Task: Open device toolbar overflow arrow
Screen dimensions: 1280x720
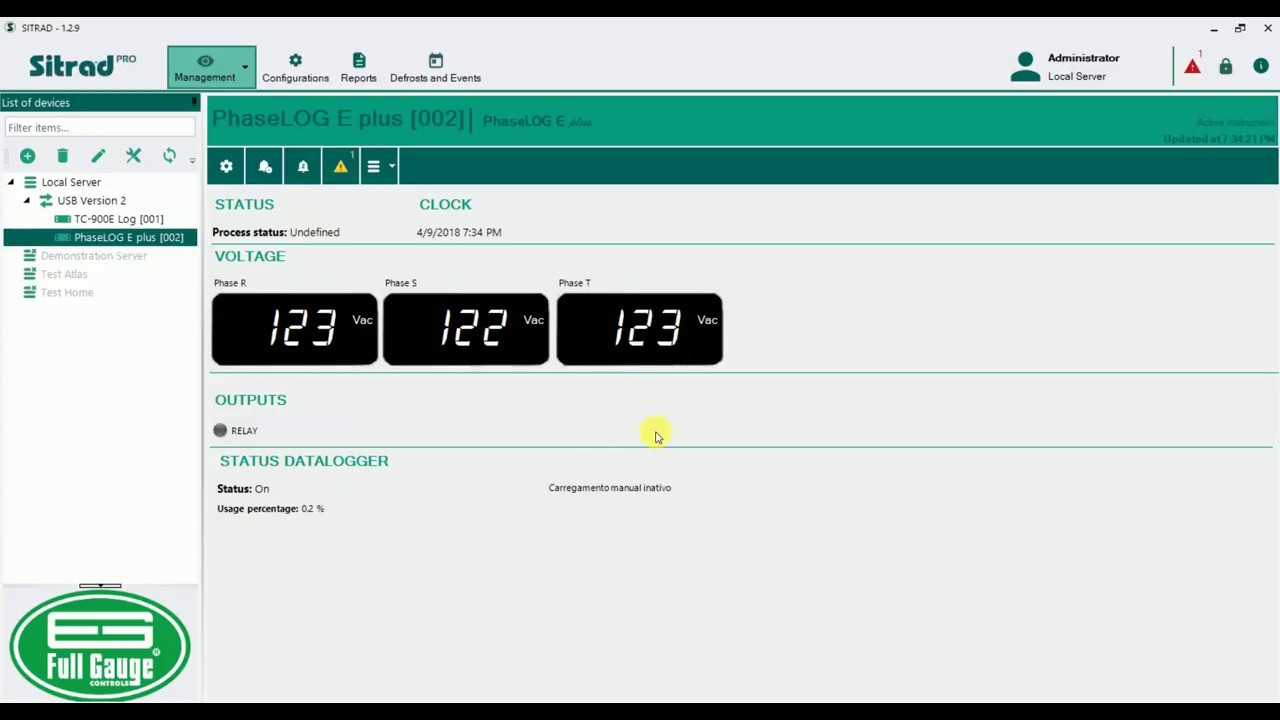Action: point(192,160)
